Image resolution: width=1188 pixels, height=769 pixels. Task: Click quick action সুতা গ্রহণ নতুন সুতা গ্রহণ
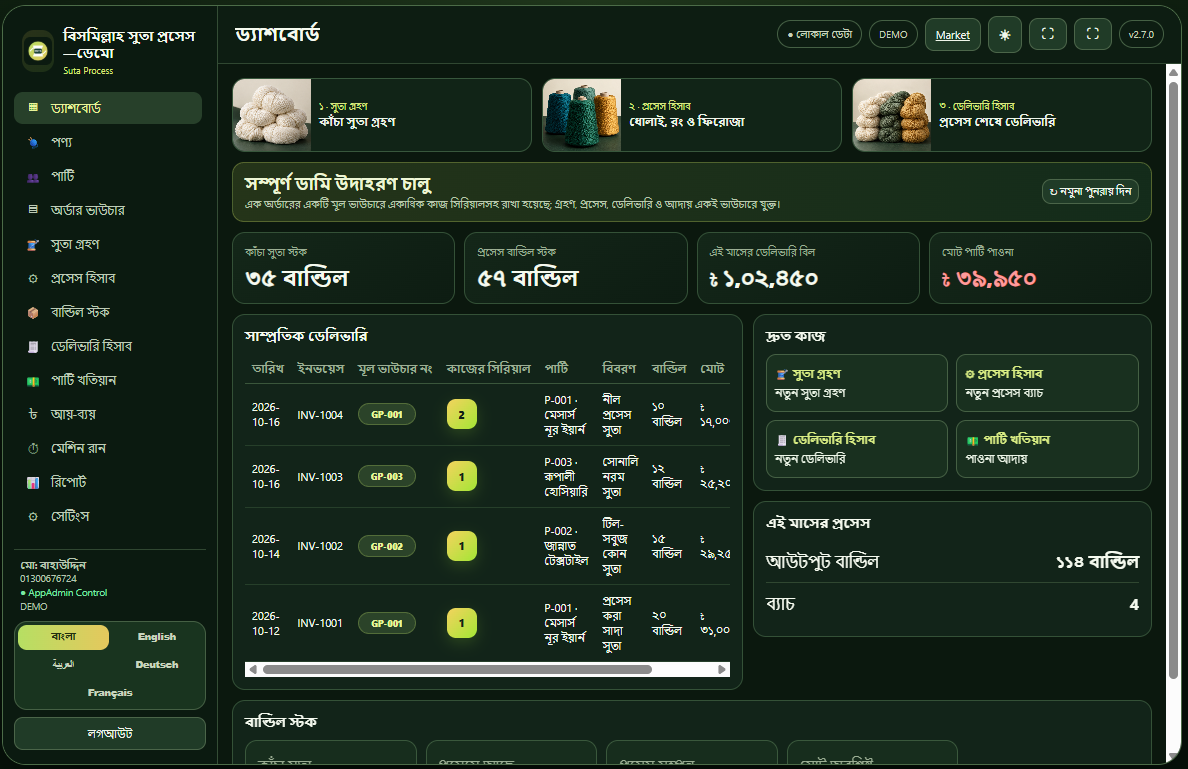pos(857,383)
